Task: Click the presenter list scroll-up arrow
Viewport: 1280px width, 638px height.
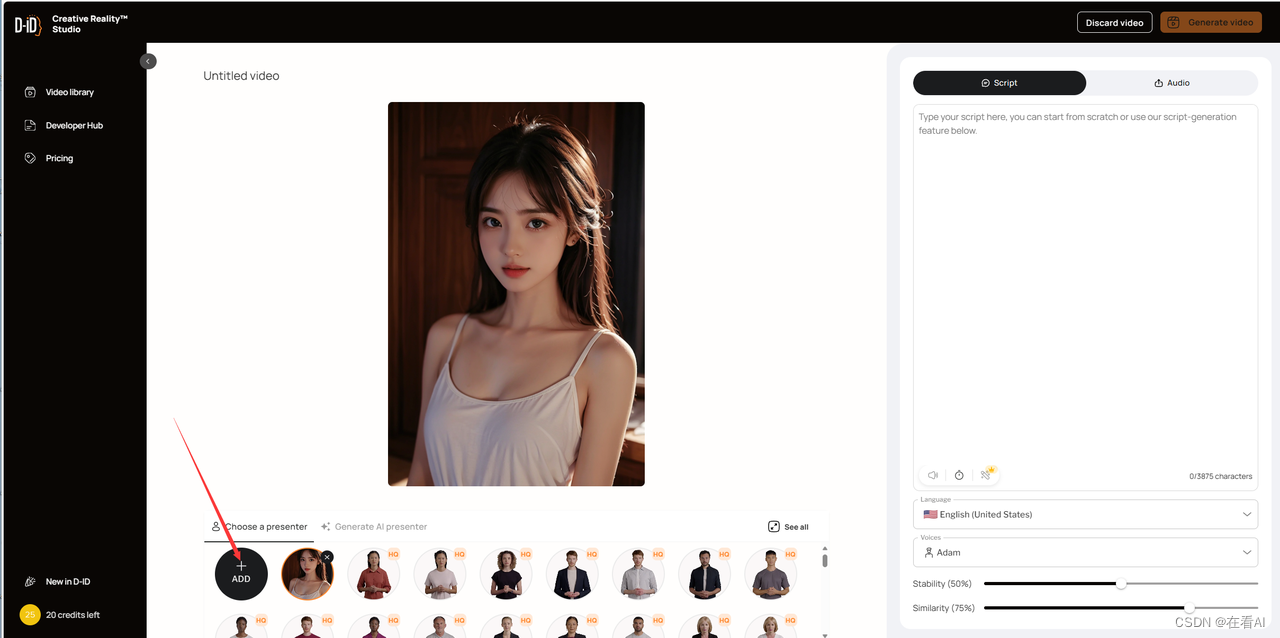Action: pyautogui.click(x=824, y=548)
